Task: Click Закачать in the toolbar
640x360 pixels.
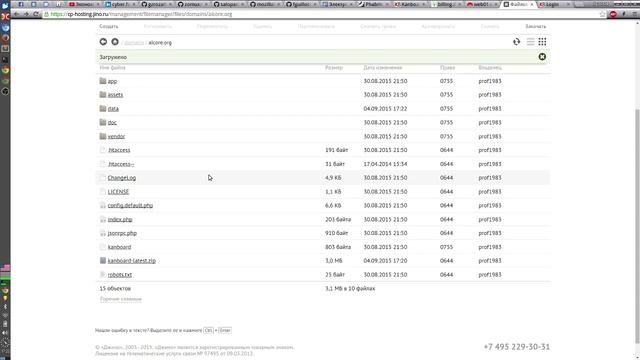Action: click(x=536, y=26)
